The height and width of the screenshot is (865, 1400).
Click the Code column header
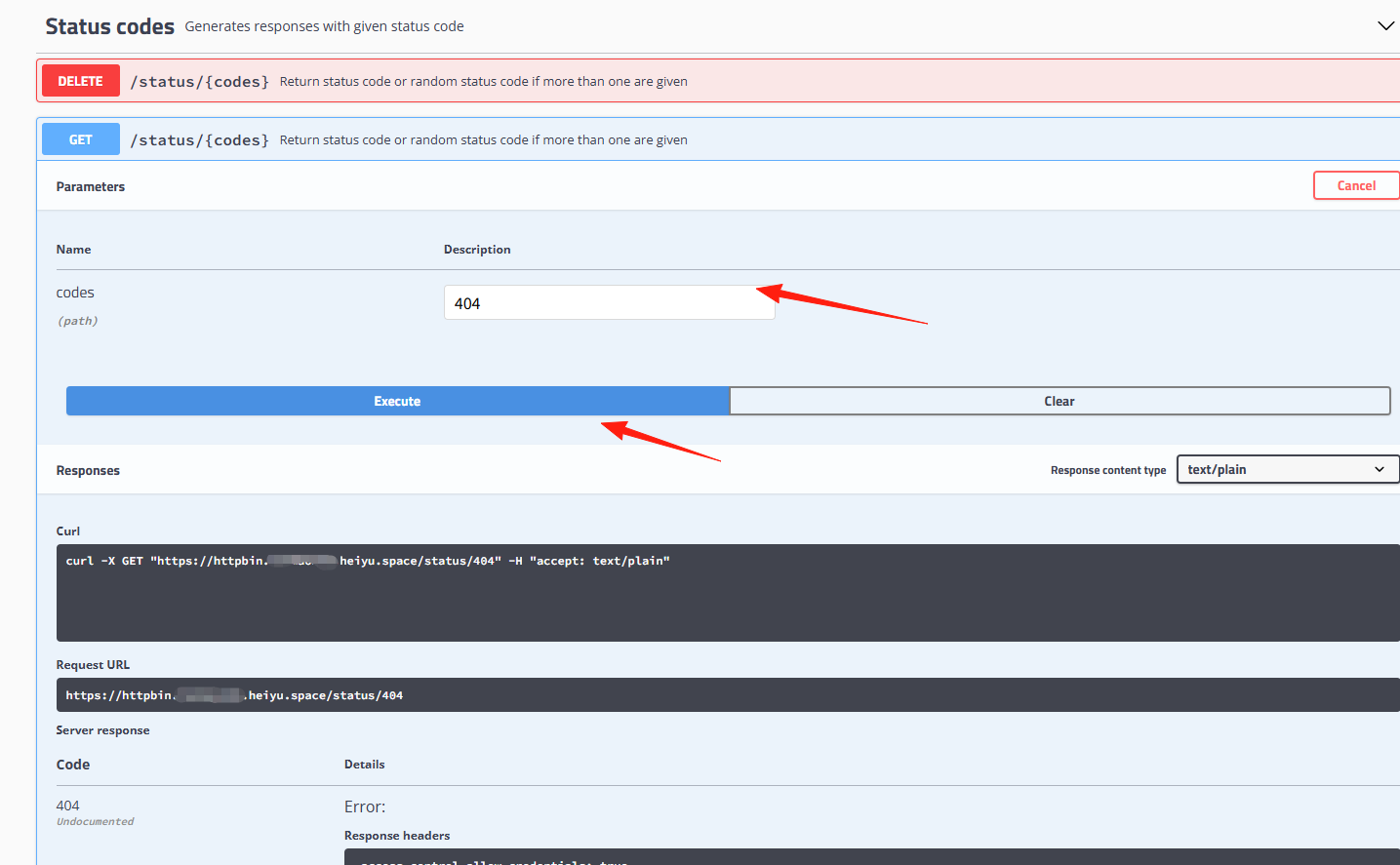[x=73, y=765]
